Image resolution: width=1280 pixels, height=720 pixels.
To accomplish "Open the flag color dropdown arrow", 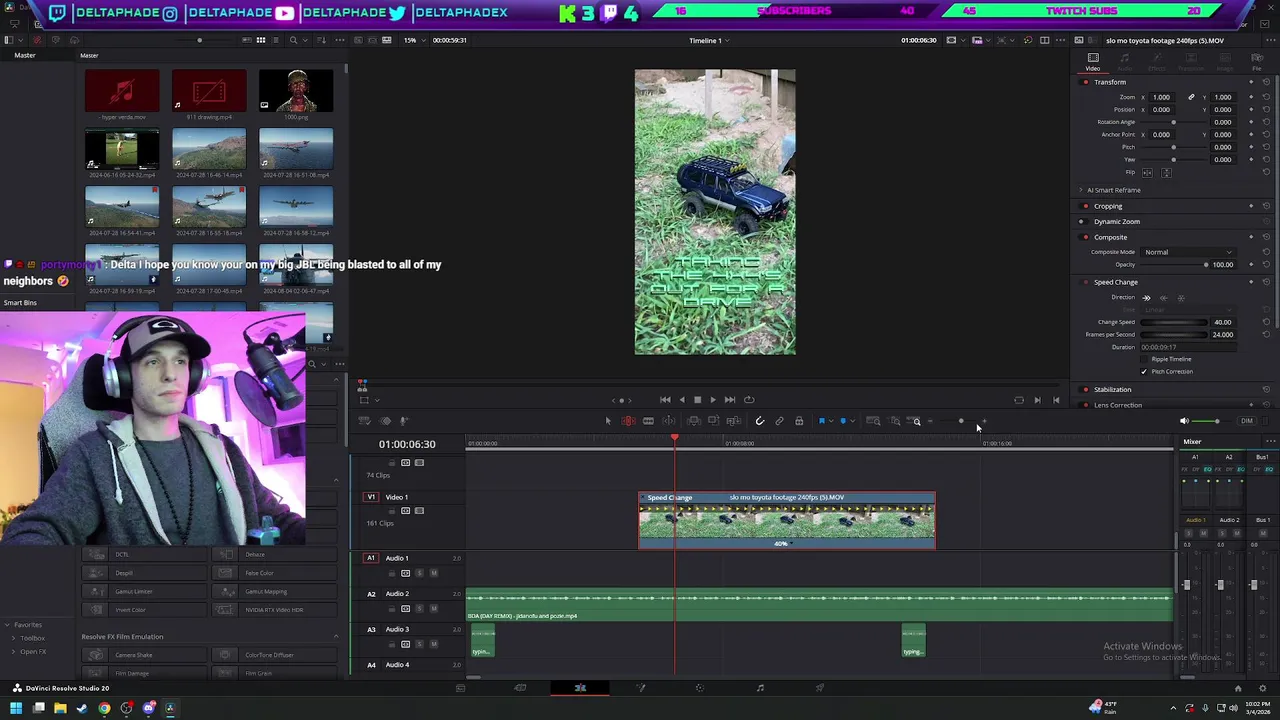I will tap(831, 421).
